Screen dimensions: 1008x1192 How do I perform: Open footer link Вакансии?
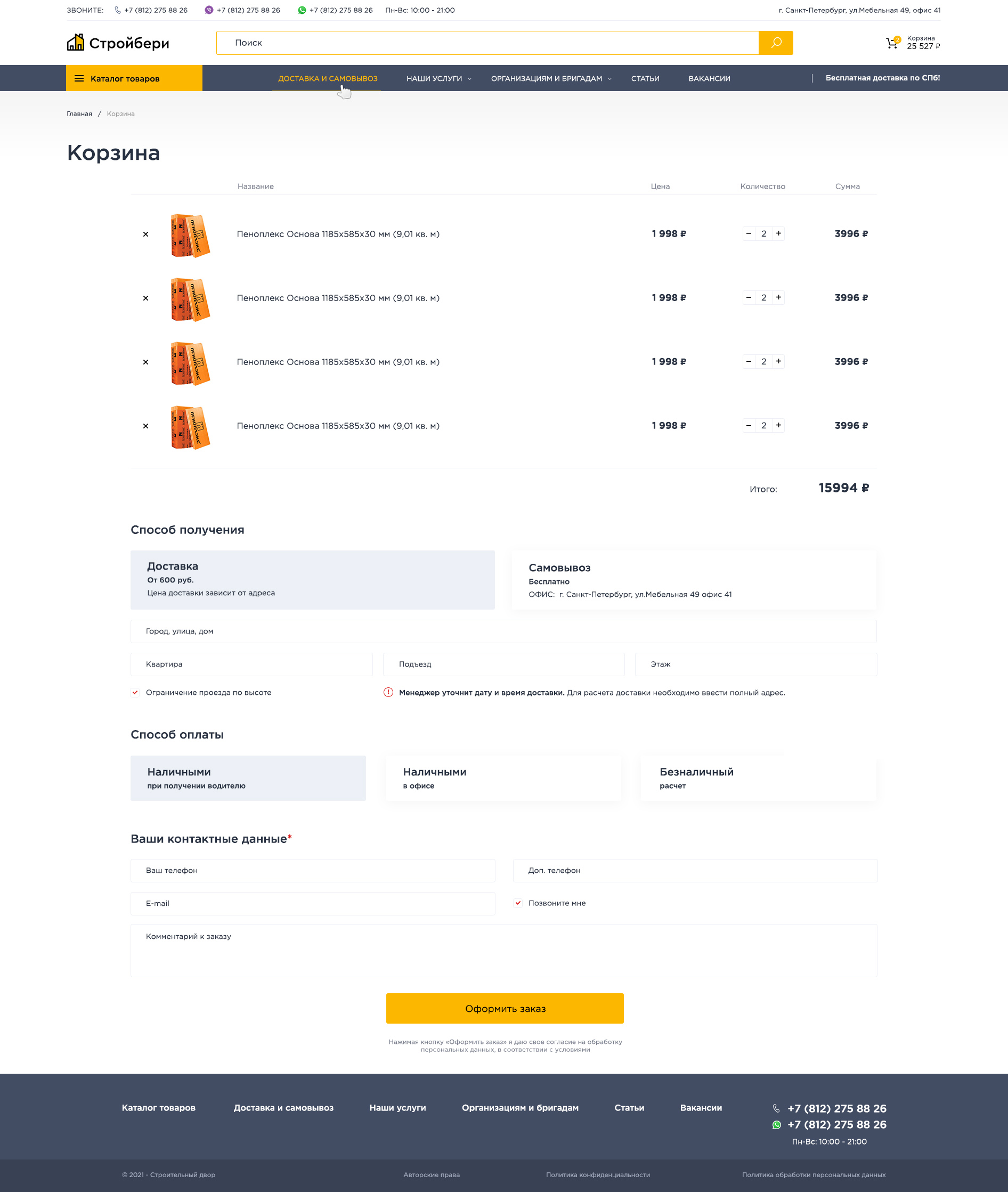point(701,1108)
